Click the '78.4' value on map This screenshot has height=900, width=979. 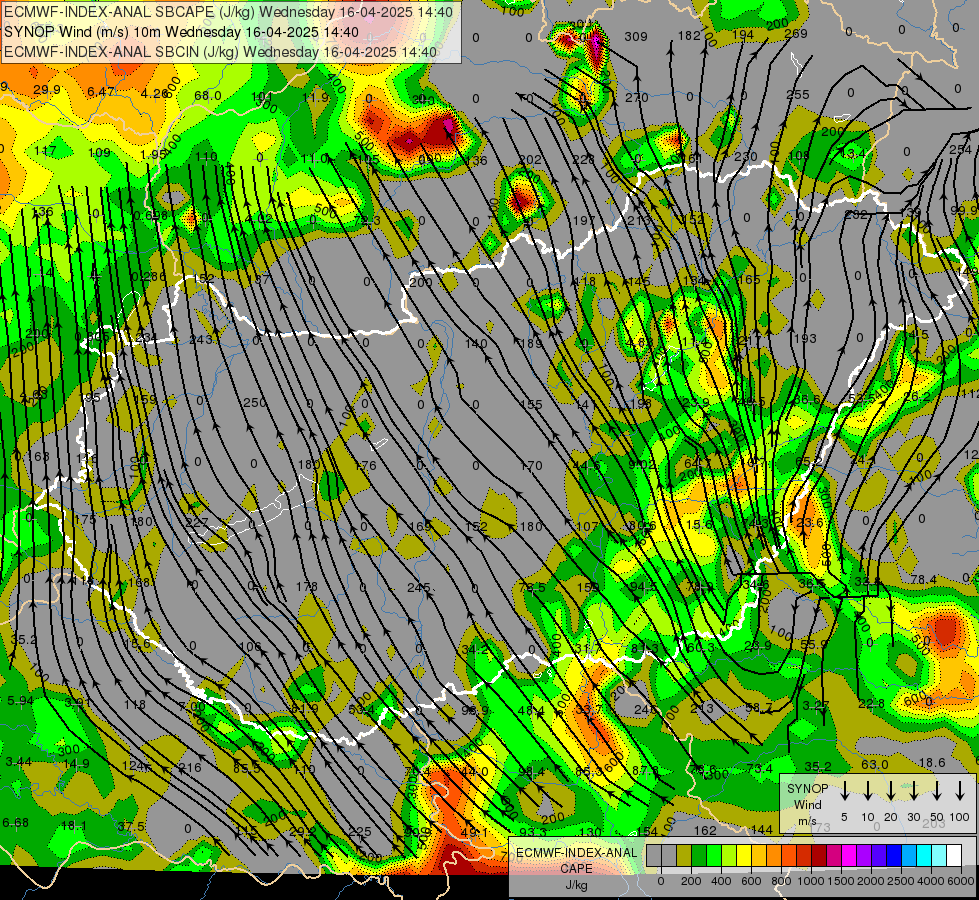pyautogui.click(x=923, y=580)
